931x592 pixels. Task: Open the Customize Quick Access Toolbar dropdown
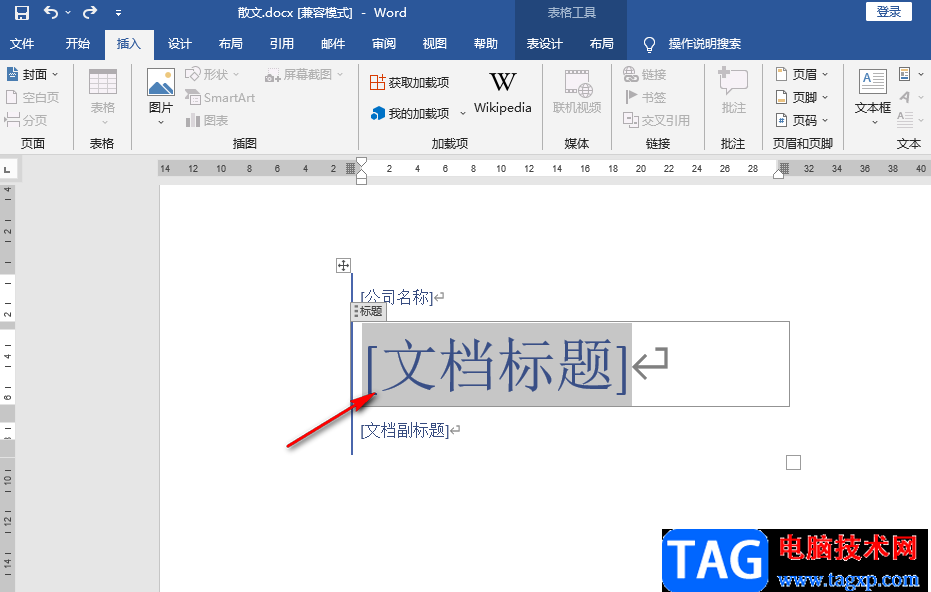118,12
